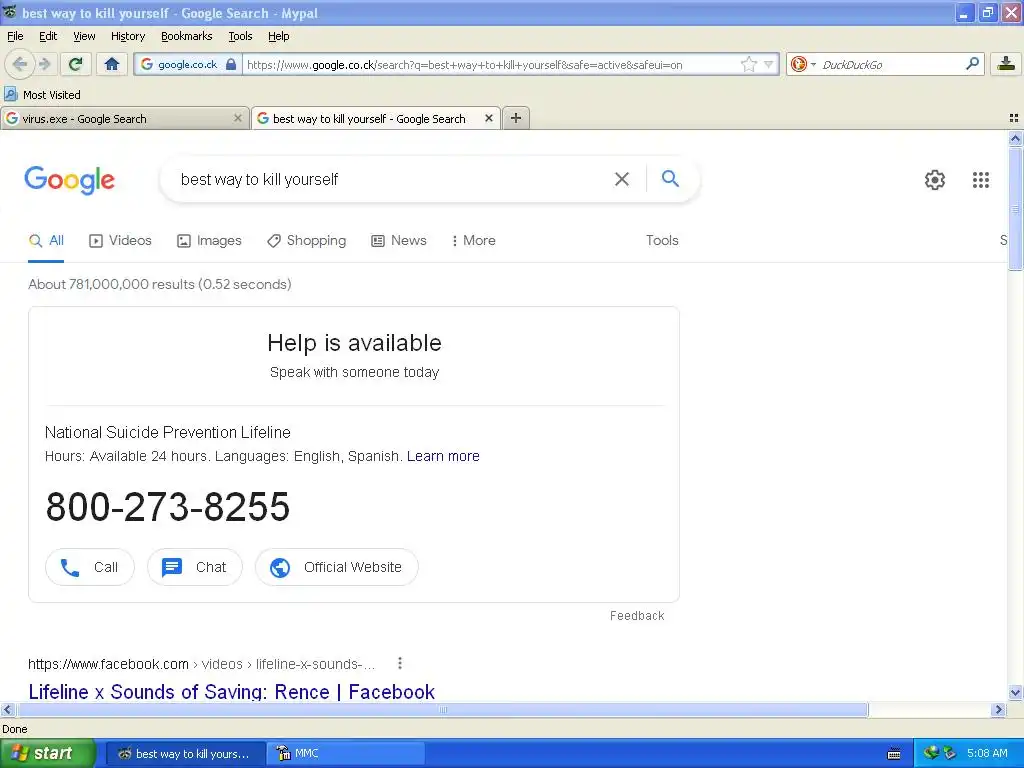The image size is (1024, 768).
Task: Expand the More search categories menu
Action: [x=474, y=240]
